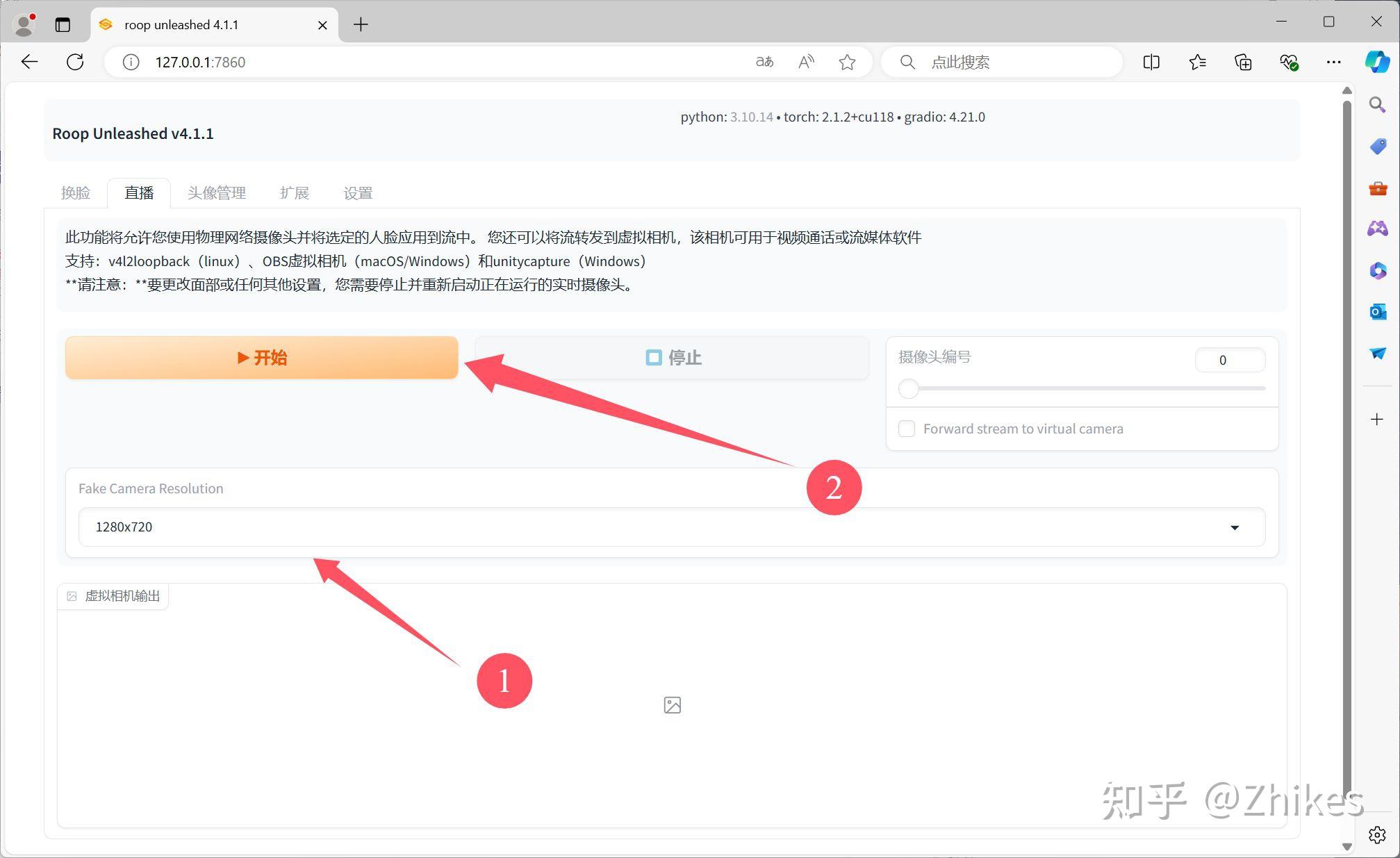Viewport: 1400px width, 858px height.
Task: Add the page to favorites with the star icon
Action: 847,62
